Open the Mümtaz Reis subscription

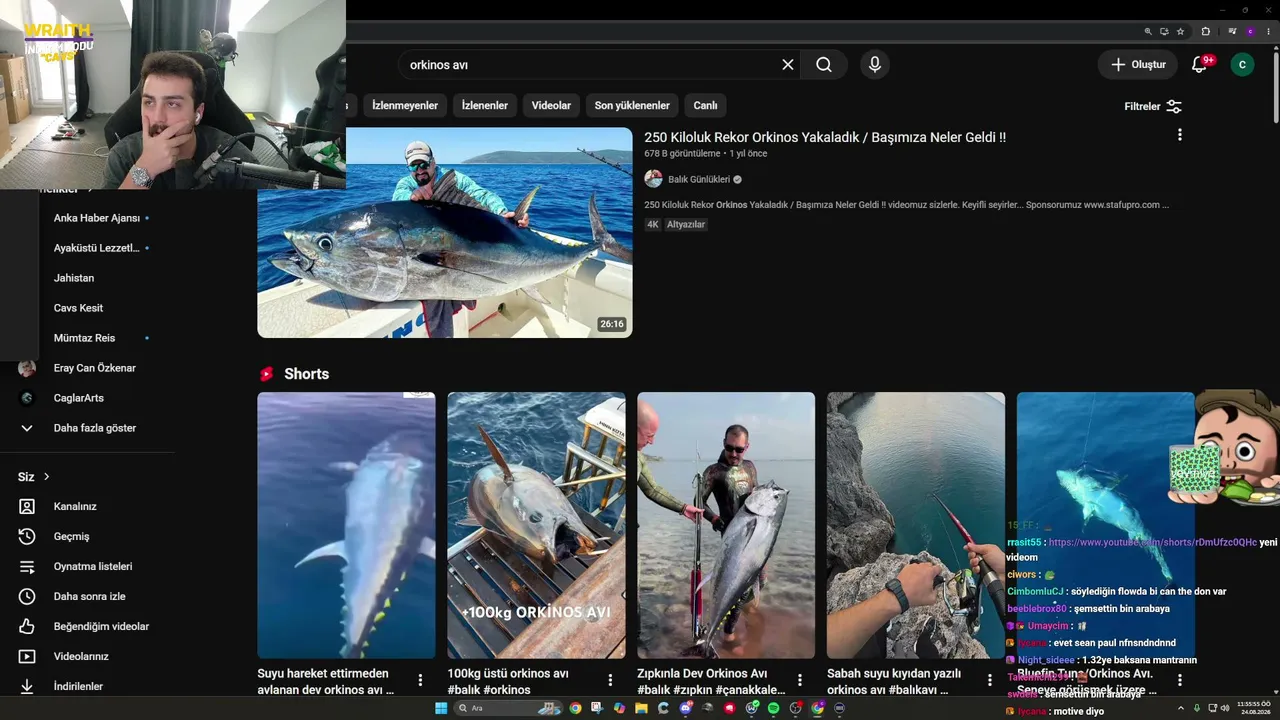click(85, 338)
